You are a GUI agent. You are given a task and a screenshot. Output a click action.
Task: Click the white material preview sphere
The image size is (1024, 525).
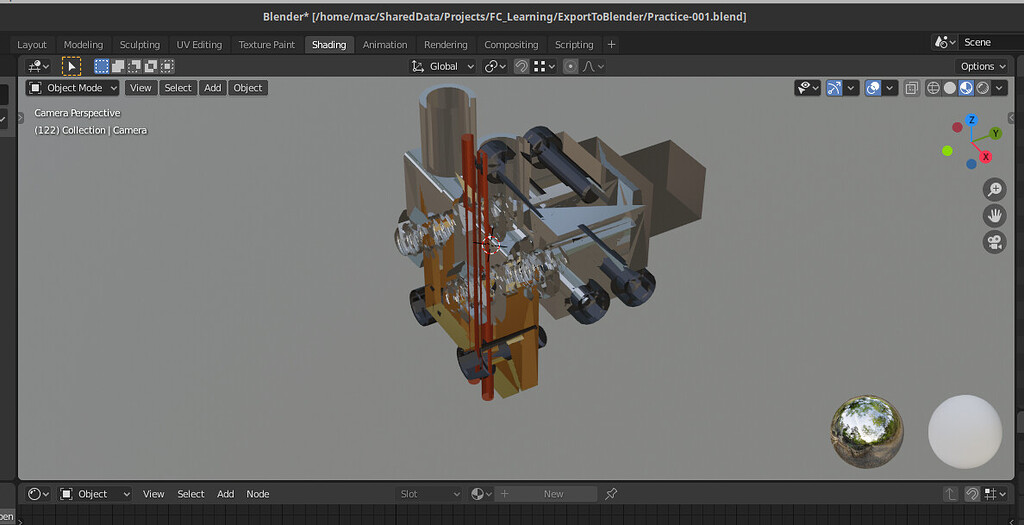pos(965,431)
